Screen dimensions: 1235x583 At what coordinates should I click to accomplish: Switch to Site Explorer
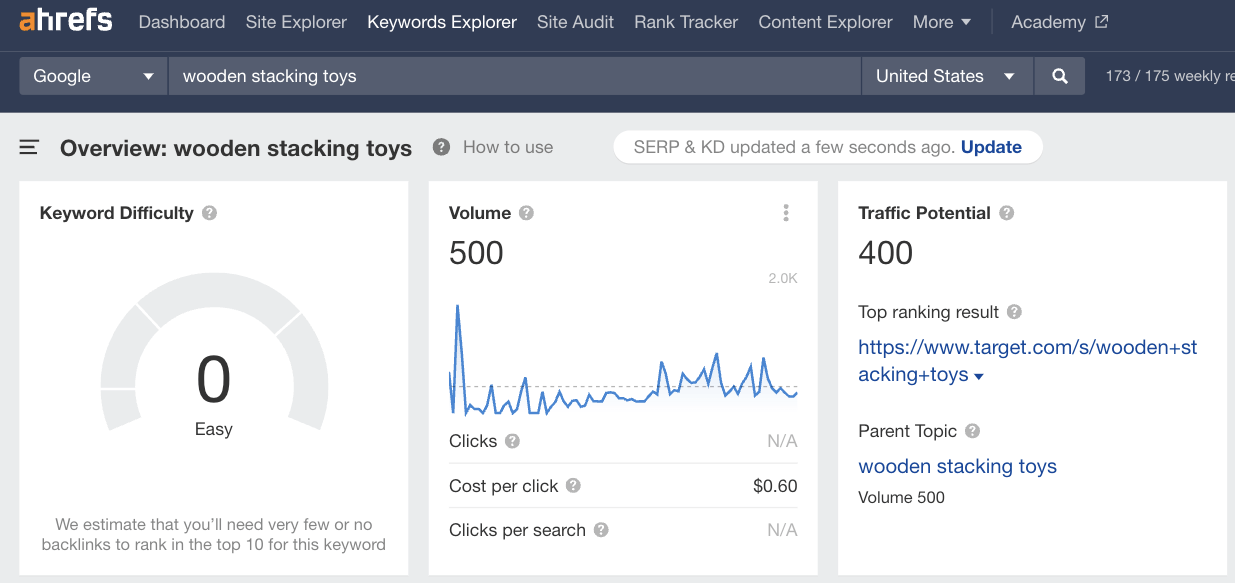pyautogui.click(x=296, y=21)
